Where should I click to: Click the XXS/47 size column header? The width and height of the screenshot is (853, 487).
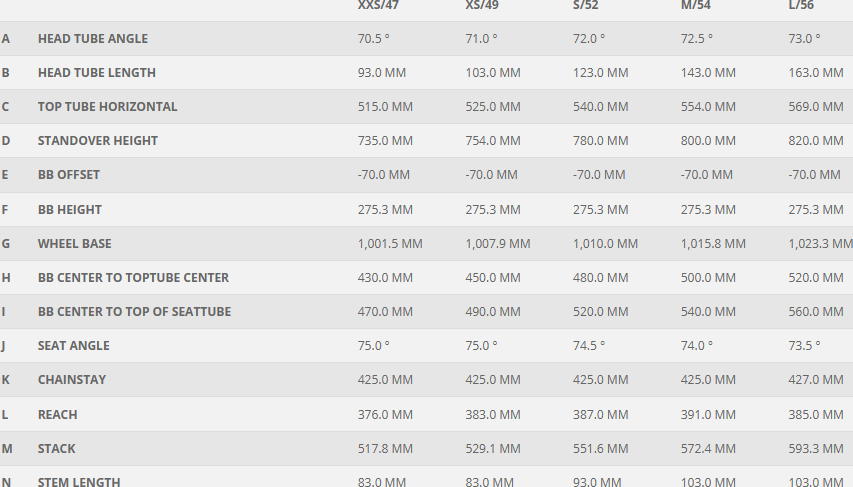(x=377, y=5)
